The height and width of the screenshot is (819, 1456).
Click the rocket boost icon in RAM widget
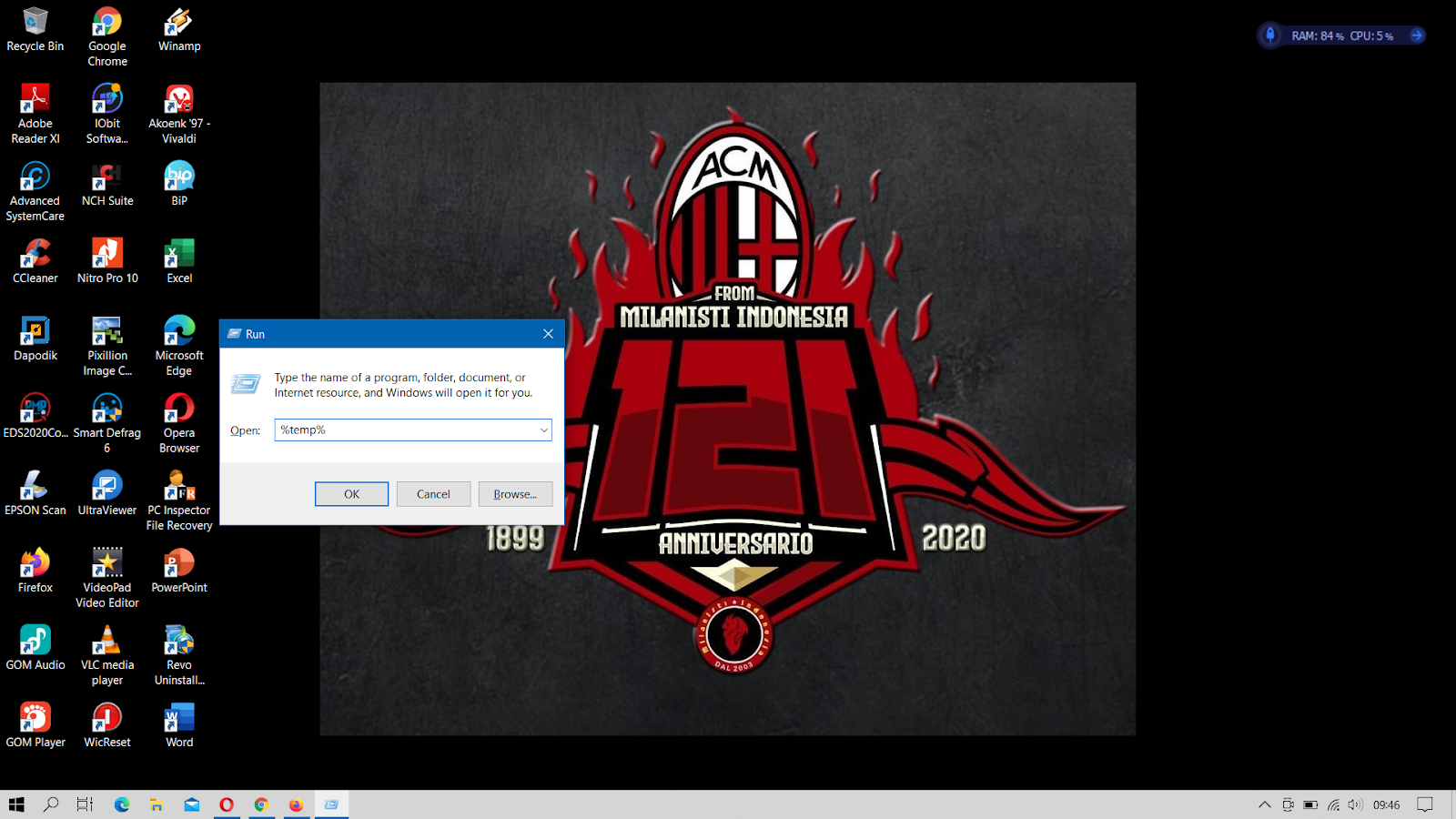(x=1270, y=35)
